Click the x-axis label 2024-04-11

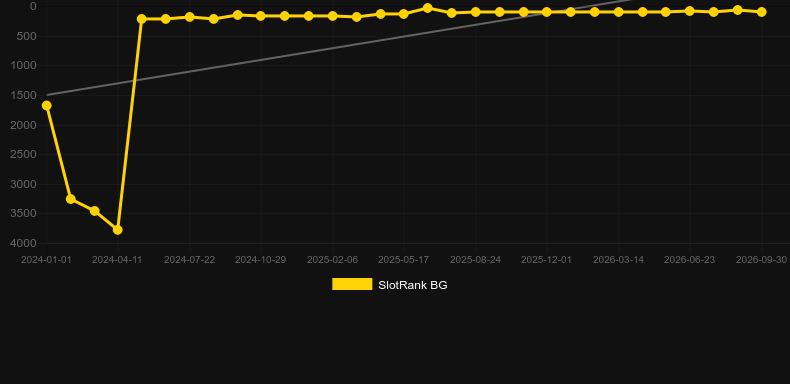pos(117,260)
